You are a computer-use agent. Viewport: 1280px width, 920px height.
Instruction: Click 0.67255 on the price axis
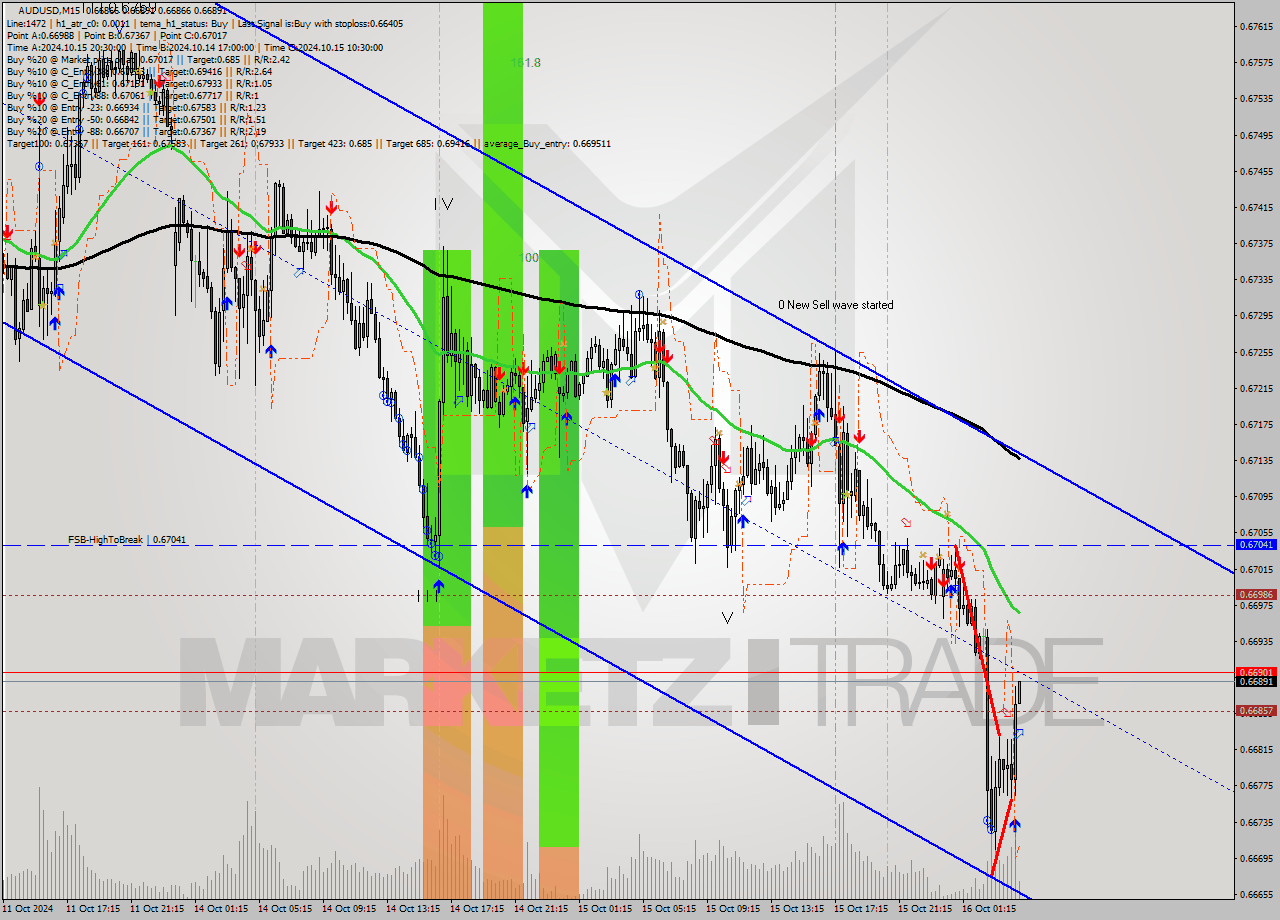click(x=1256, y=352)
